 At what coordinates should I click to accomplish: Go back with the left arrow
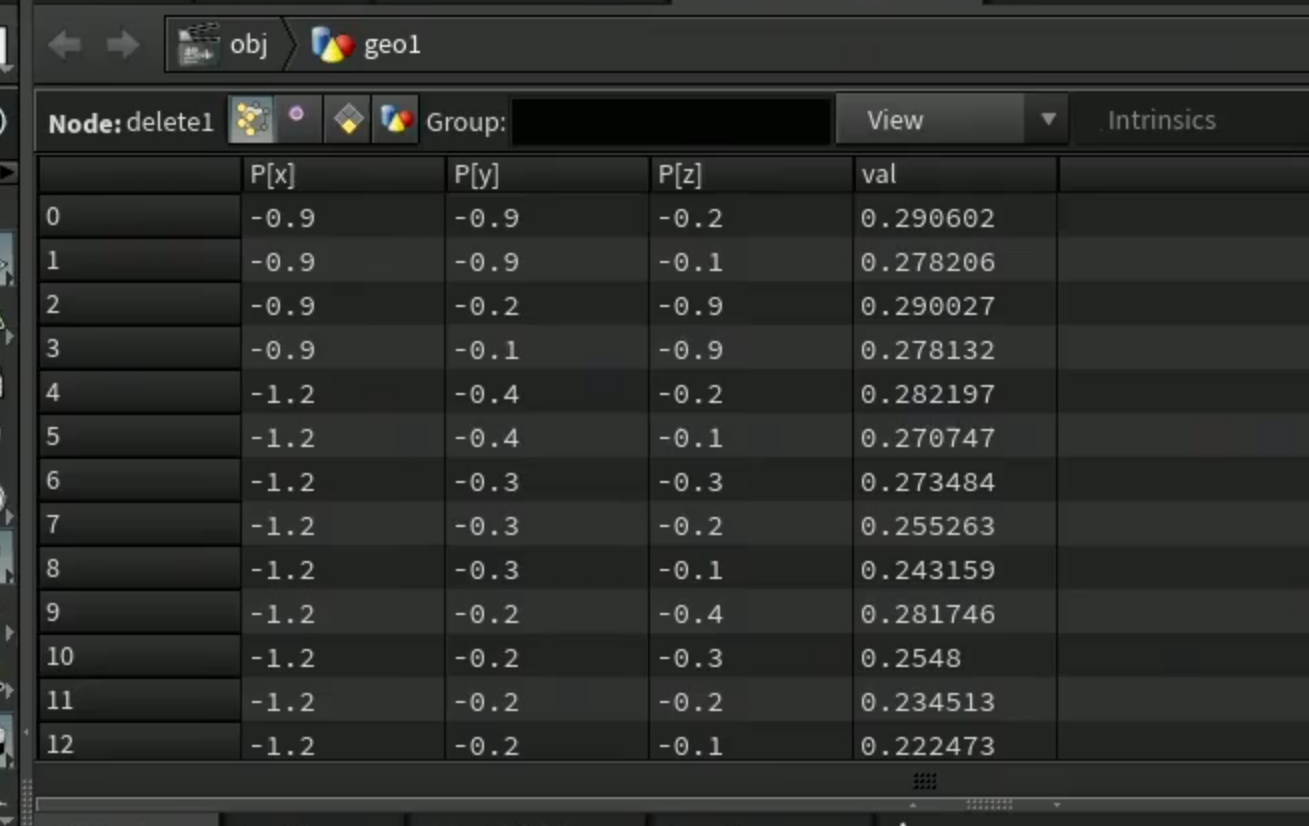click(x=65, y=45)
